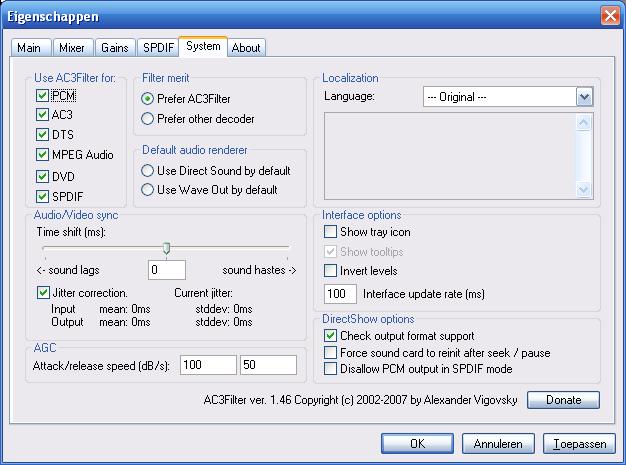Switch to the Mixer tab
This screenshot has width=626, height=465.
[x=72, y=48]
